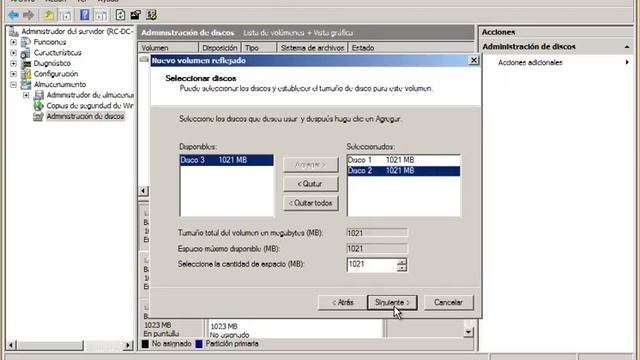The height and width of the screenshot is (360, 640).
Task: Select the Funciones tree item
Action: [50, 42]
